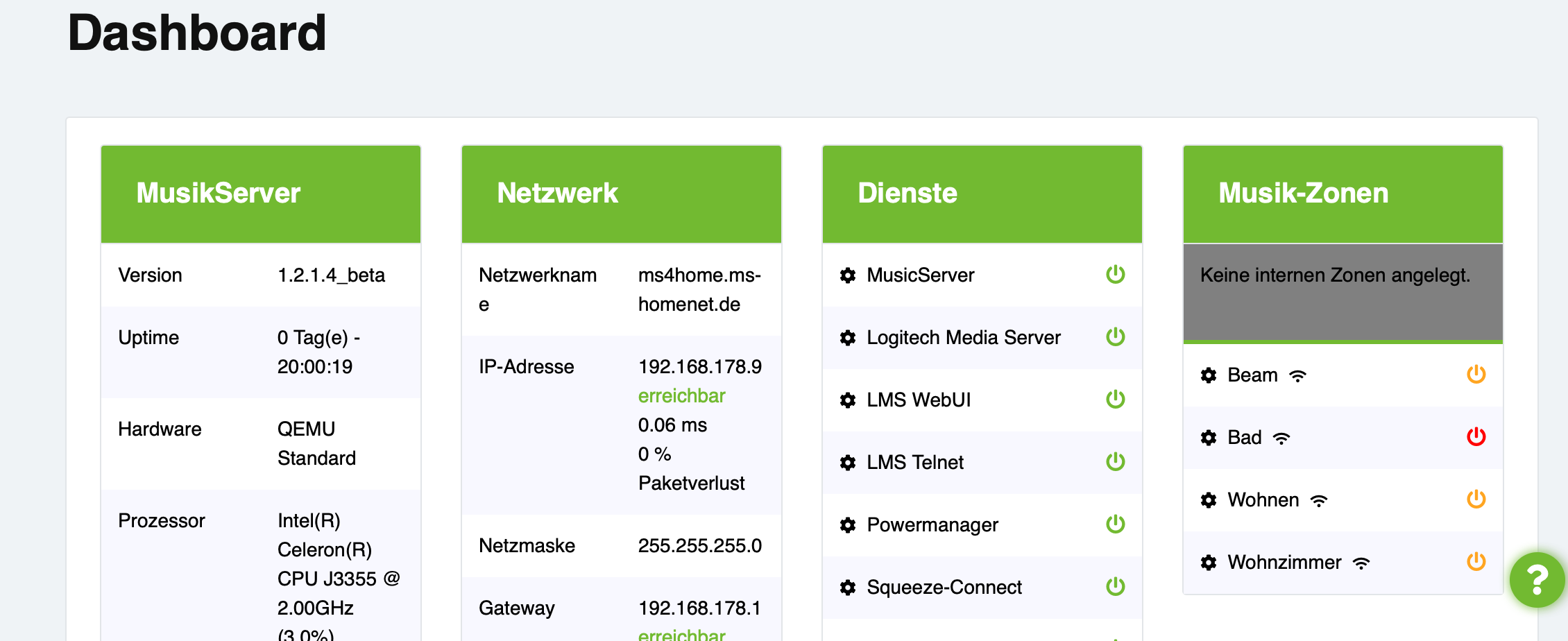Click Wohnzimmer zone gear icon
Viewport: 1568px width, 641px height.
pos(1208,563)
